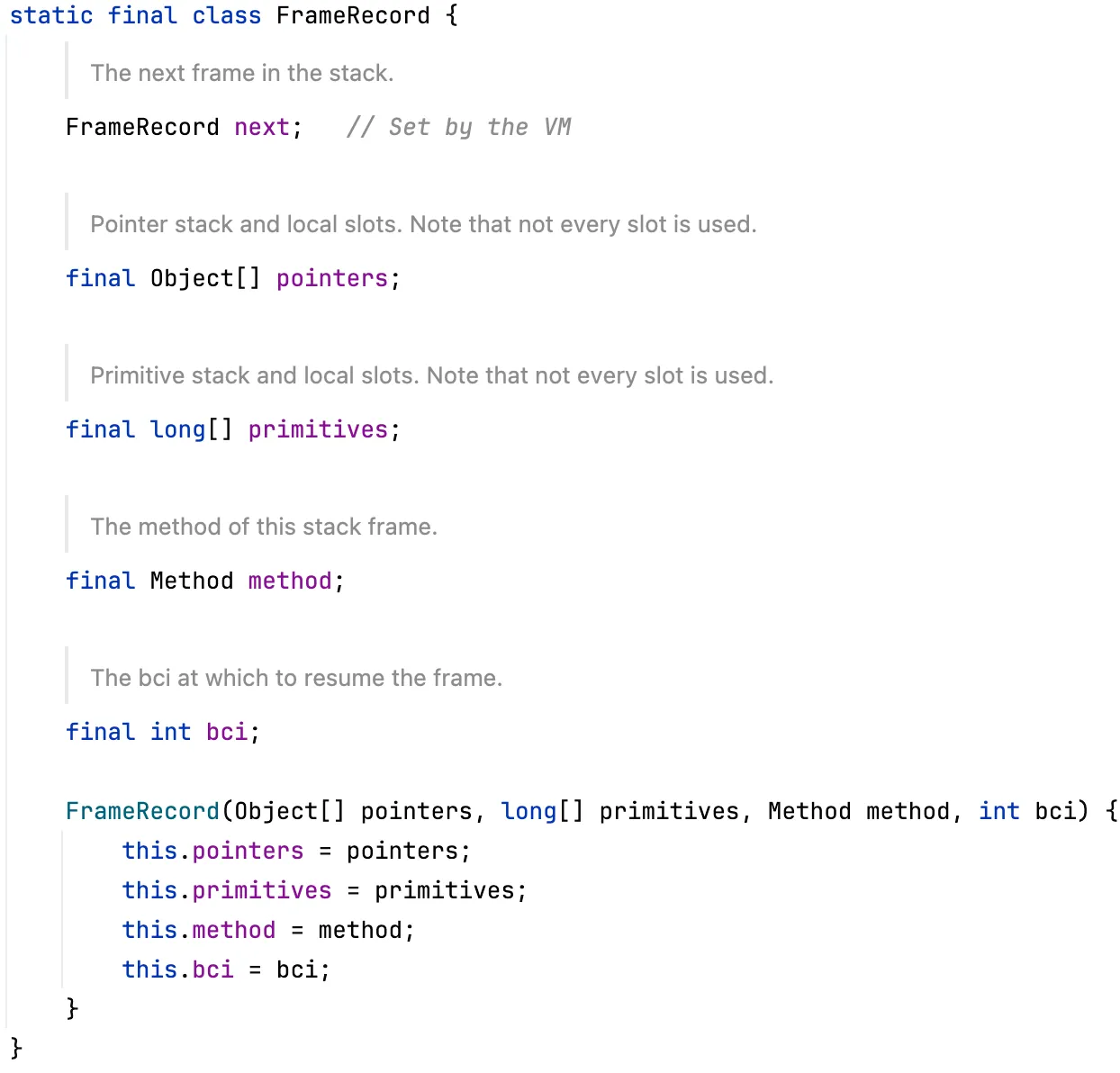This screenshot has height=1073, width=1120.
Task: Click 'The bci at which to resume' doc comment
Action: point(296,678)
